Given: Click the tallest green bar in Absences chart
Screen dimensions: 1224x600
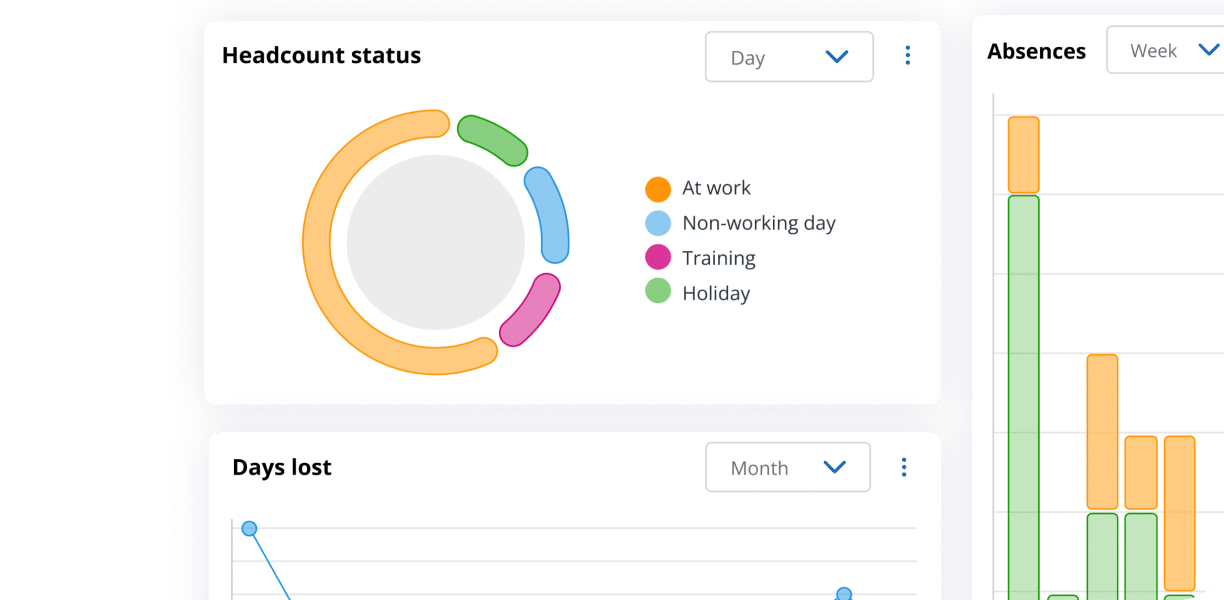Looking at the screenshot, I should pos(1023,398).
